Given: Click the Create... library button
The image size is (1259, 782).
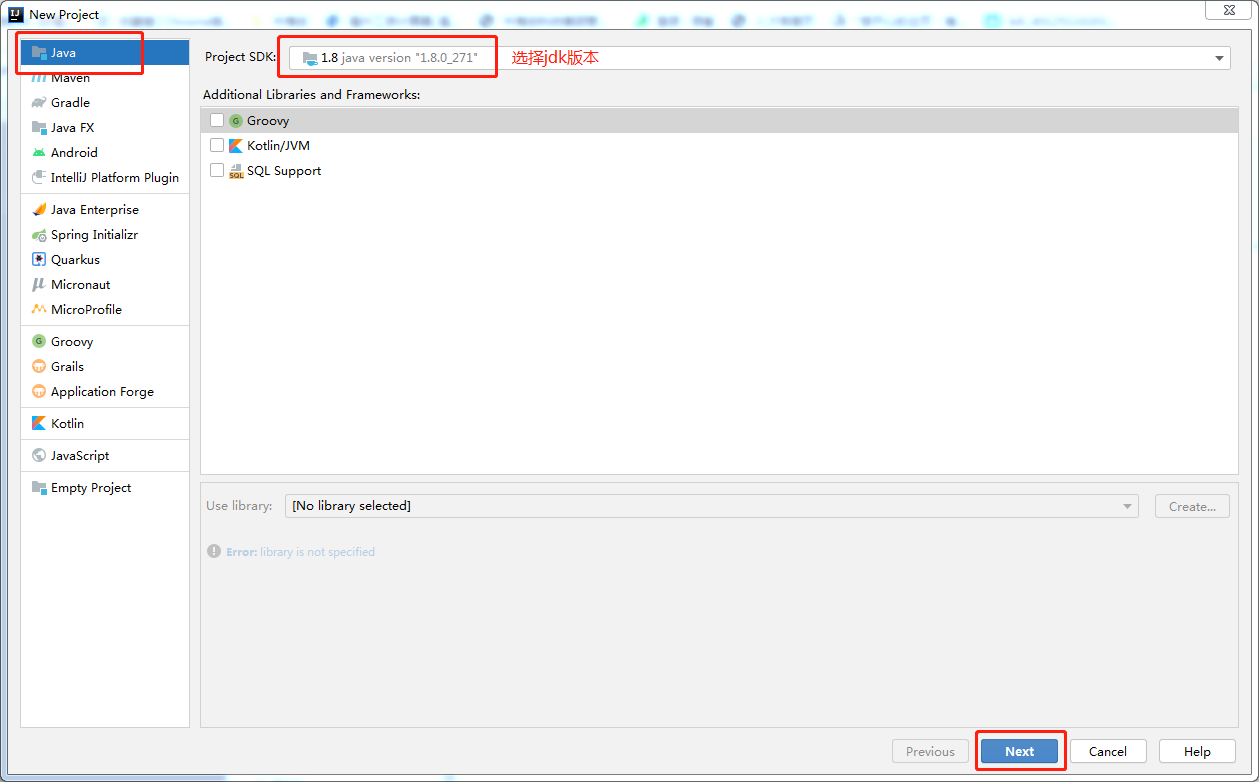Looking at the screenshot, I should pyautogui.click(x=1192, y=506).
